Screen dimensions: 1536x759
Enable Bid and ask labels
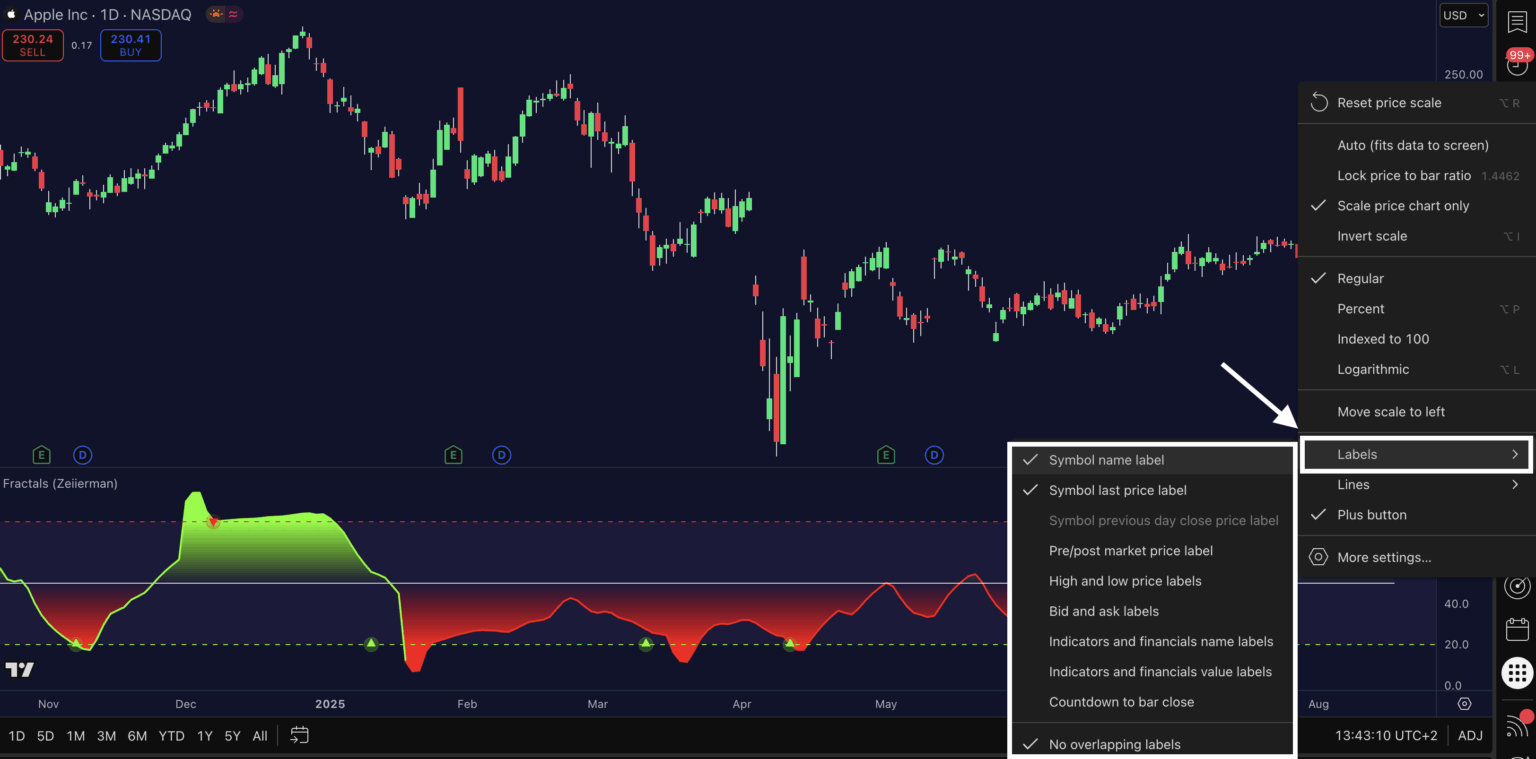[x=1153, y=611]
